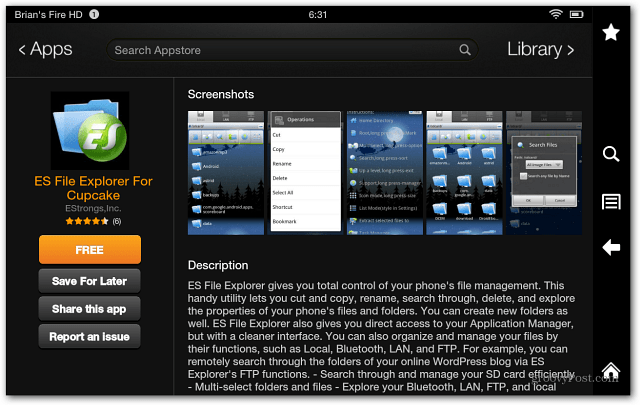Check the battery status icon
This screenshot has width=640, height=405.
tap(576, 15)
